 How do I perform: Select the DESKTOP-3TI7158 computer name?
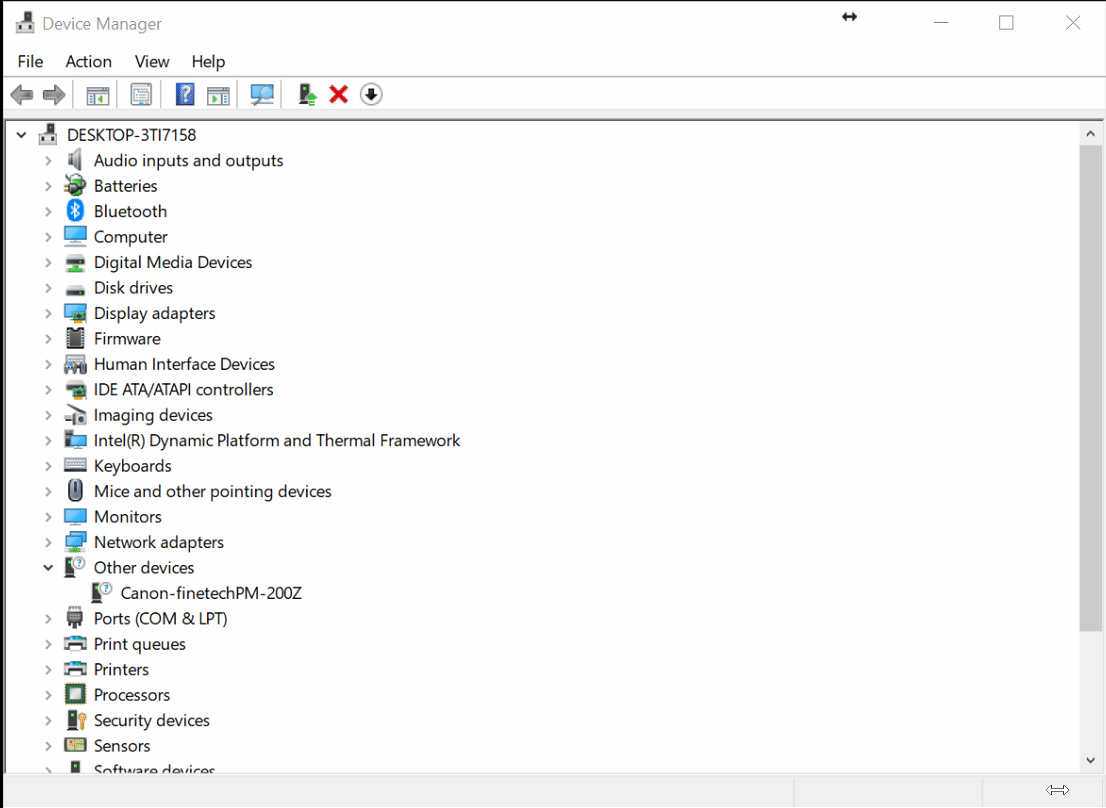[131, 135]
